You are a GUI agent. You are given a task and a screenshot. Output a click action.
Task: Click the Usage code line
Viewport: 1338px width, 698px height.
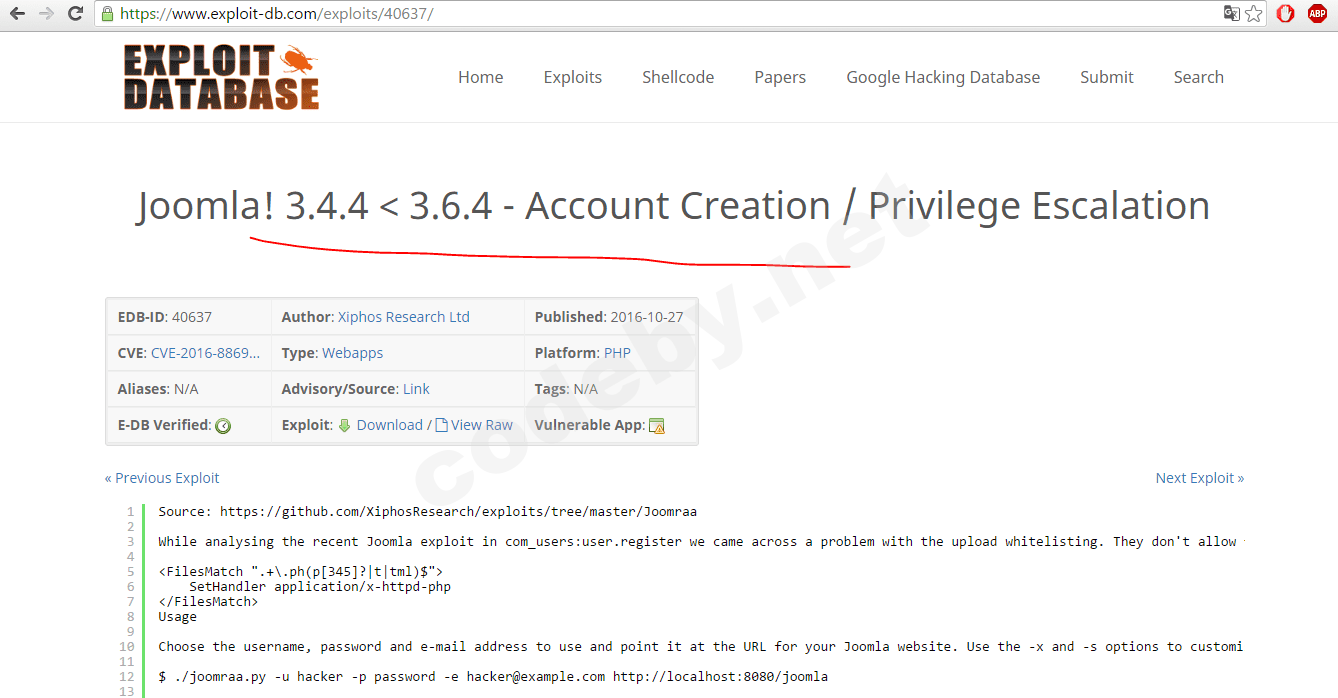point(177,616)
